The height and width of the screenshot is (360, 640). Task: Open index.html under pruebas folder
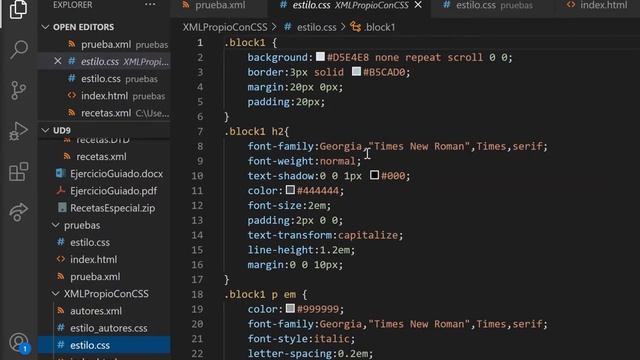click(104, 259)
